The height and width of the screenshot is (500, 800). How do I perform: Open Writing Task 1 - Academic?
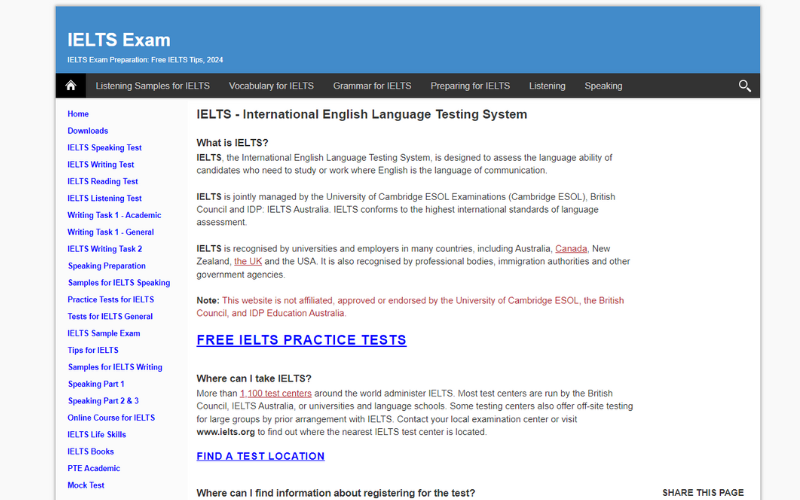(114, 215)
